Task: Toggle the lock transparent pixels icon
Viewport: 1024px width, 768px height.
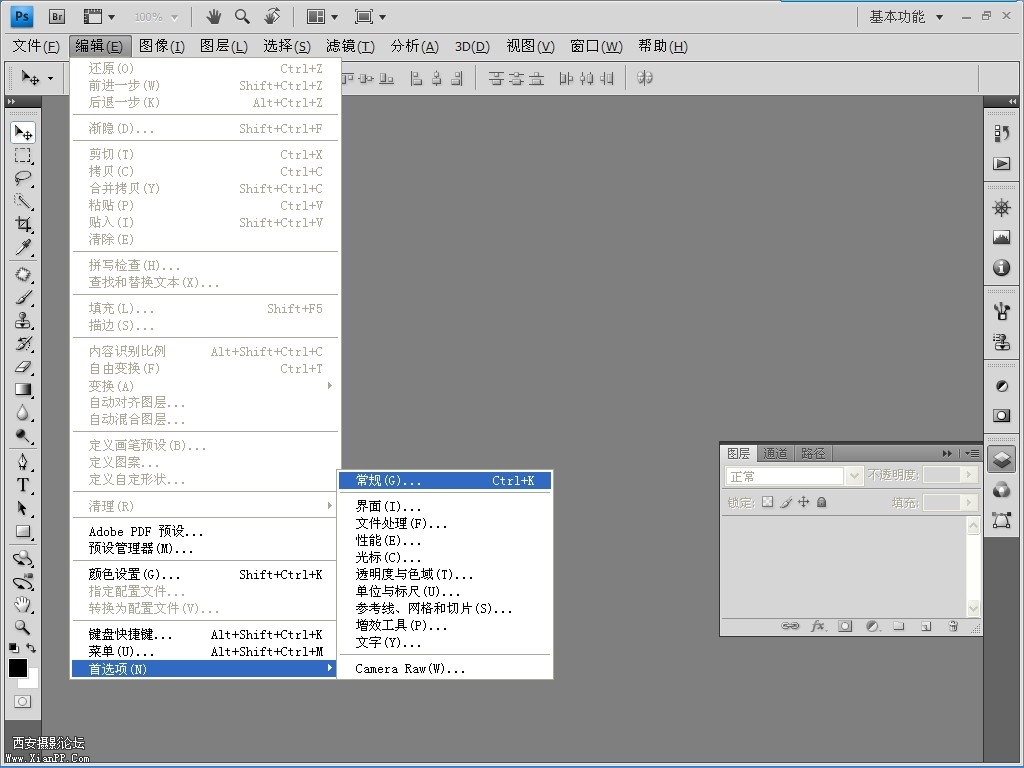Action: [x=767, y=502]
